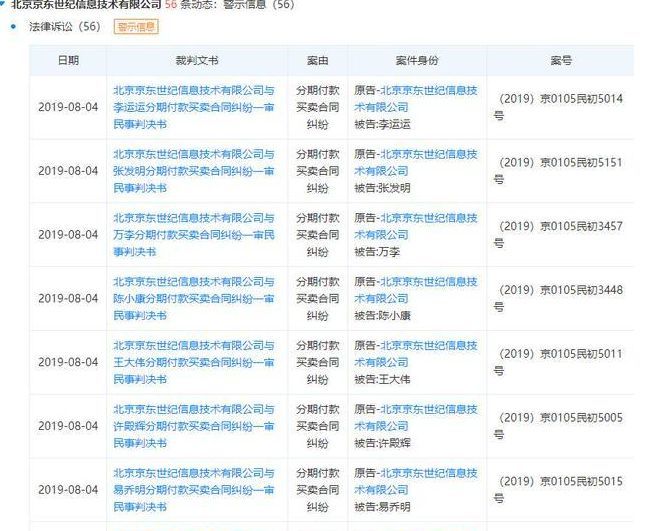Click plaintiff company link in 许殿辉 row
Screen dimensions: 657x531
tap(416, 417)
